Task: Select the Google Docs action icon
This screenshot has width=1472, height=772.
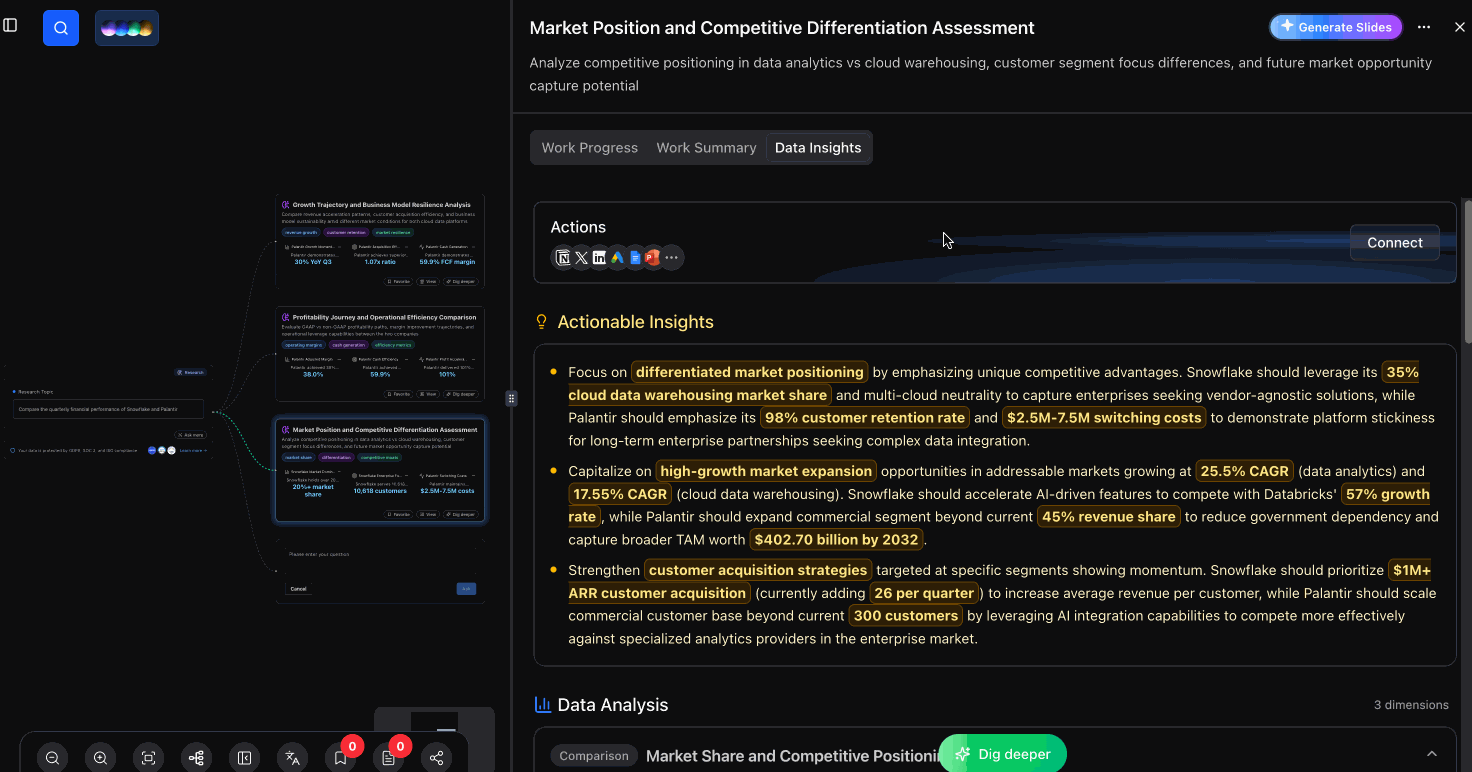Action: click(635, 257)
